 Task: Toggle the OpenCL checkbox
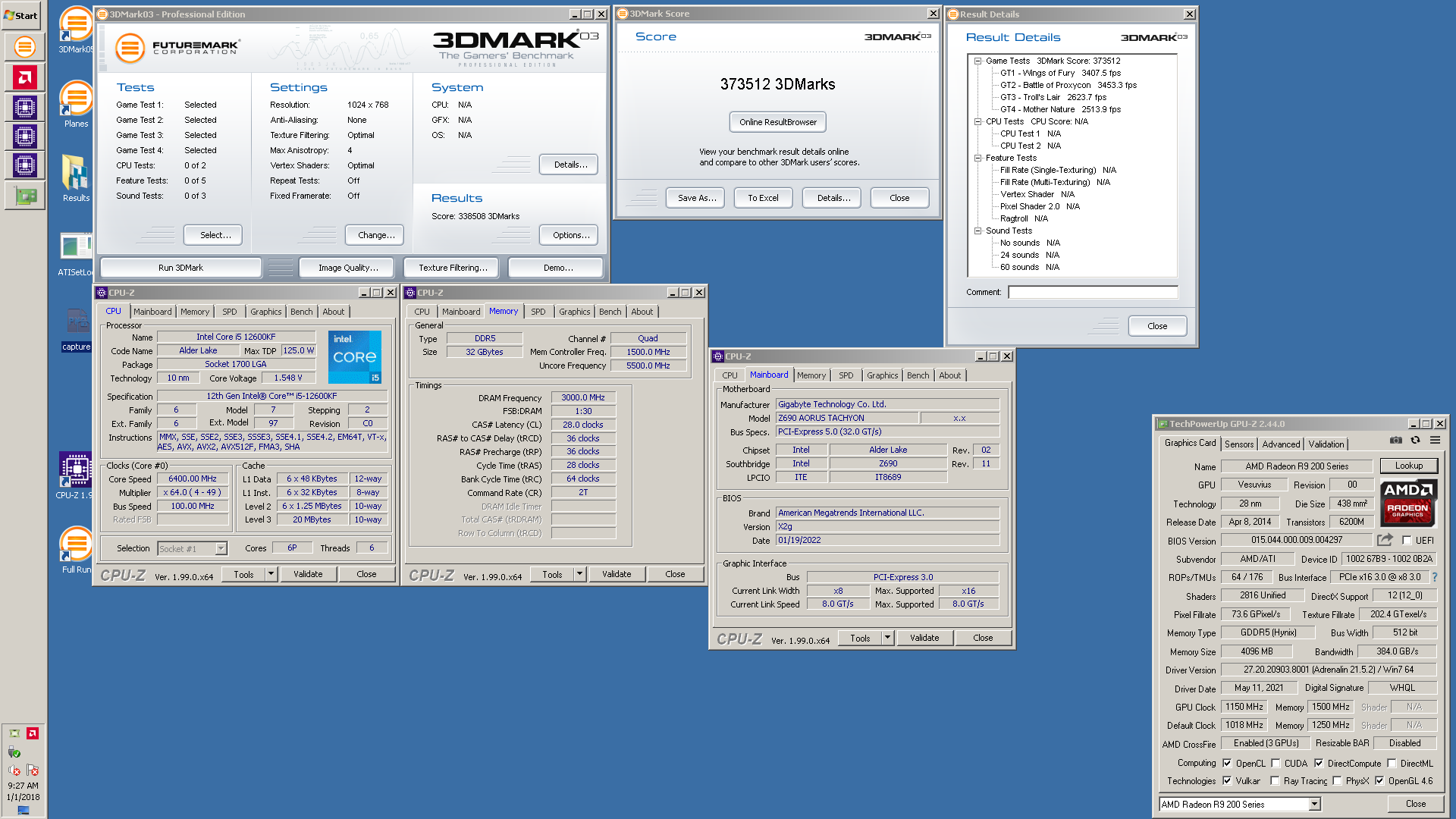point(1227,764)
